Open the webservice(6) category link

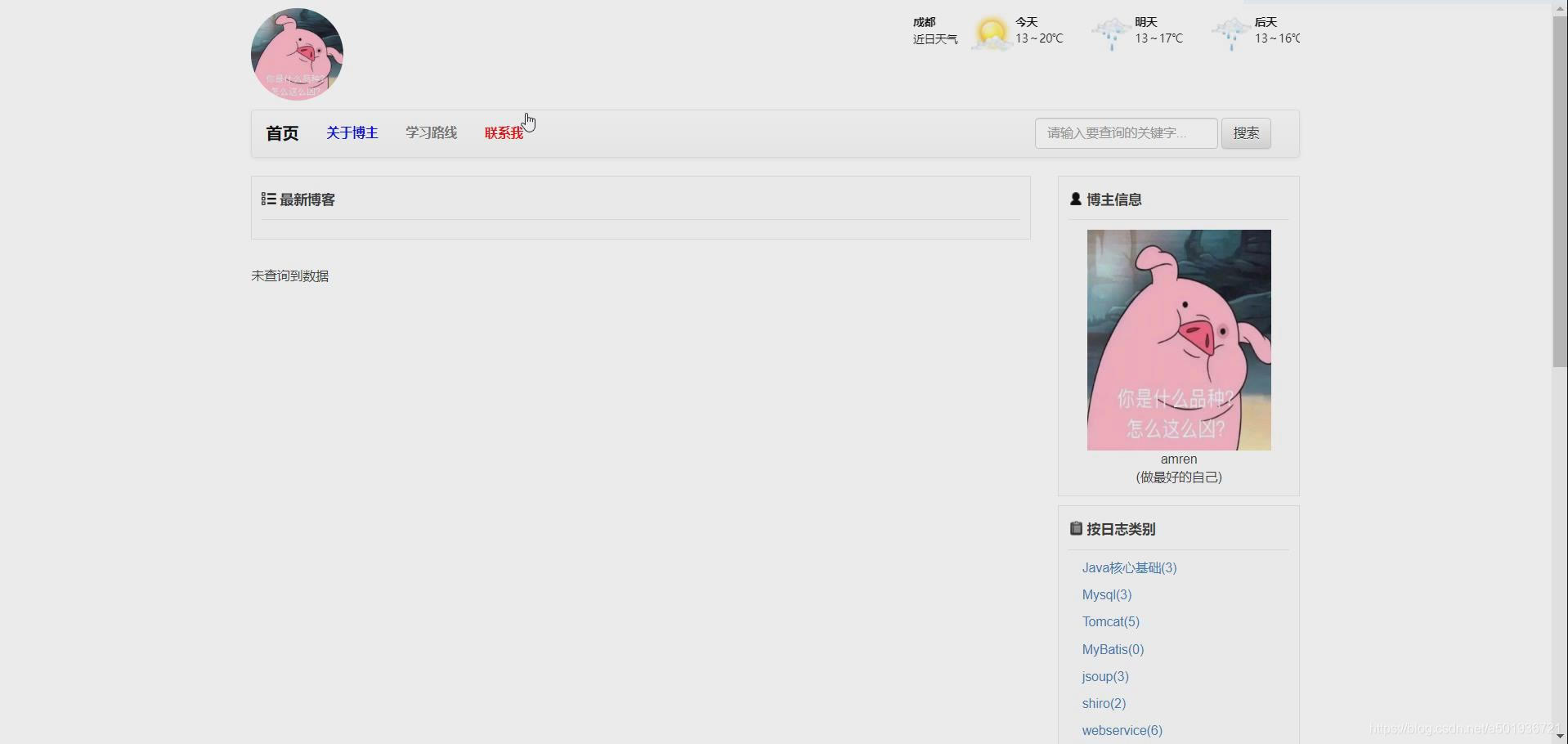(x=1122, y=730)
